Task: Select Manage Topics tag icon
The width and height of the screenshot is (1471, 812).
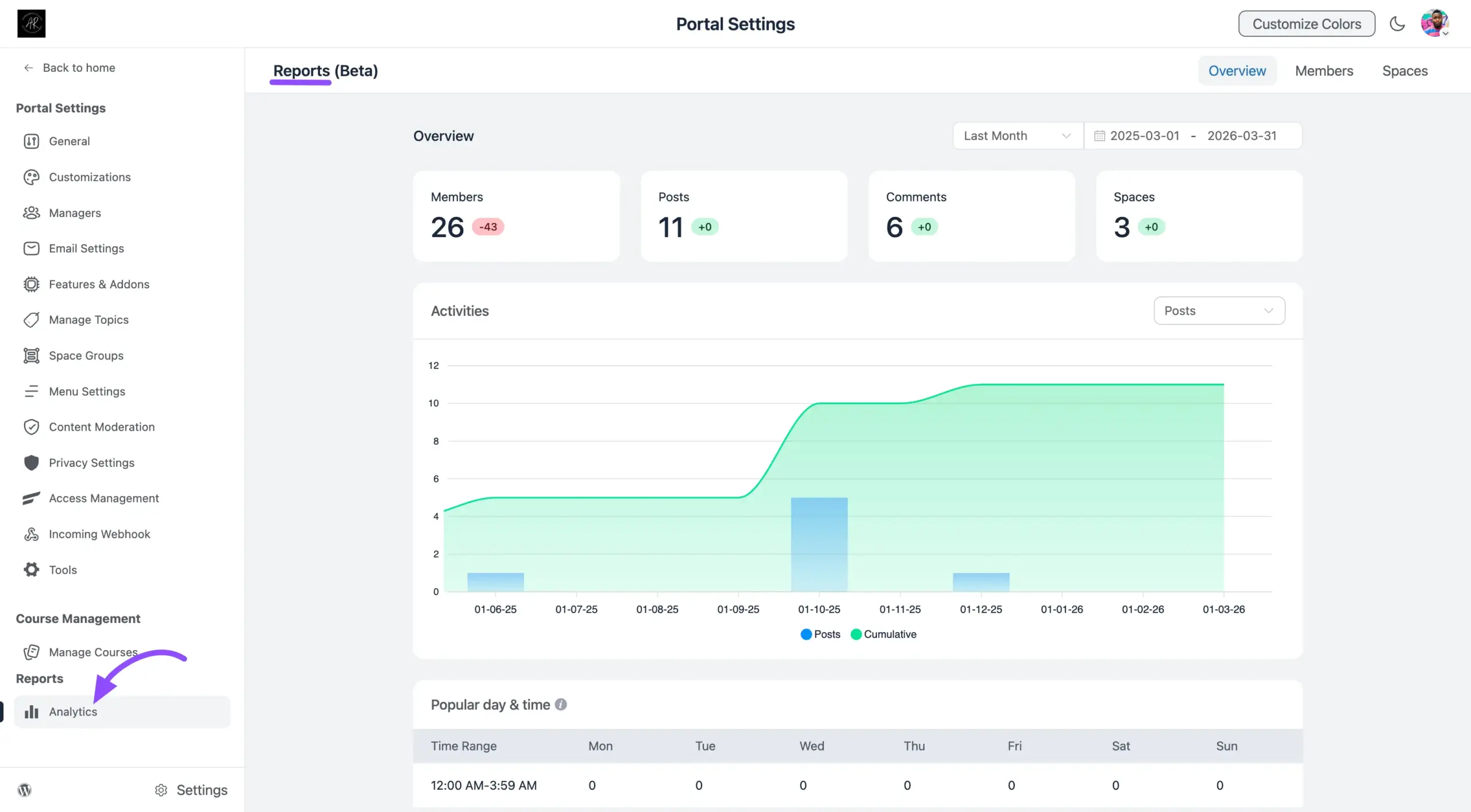Action: pyautogui.click(x=31, y=320)
